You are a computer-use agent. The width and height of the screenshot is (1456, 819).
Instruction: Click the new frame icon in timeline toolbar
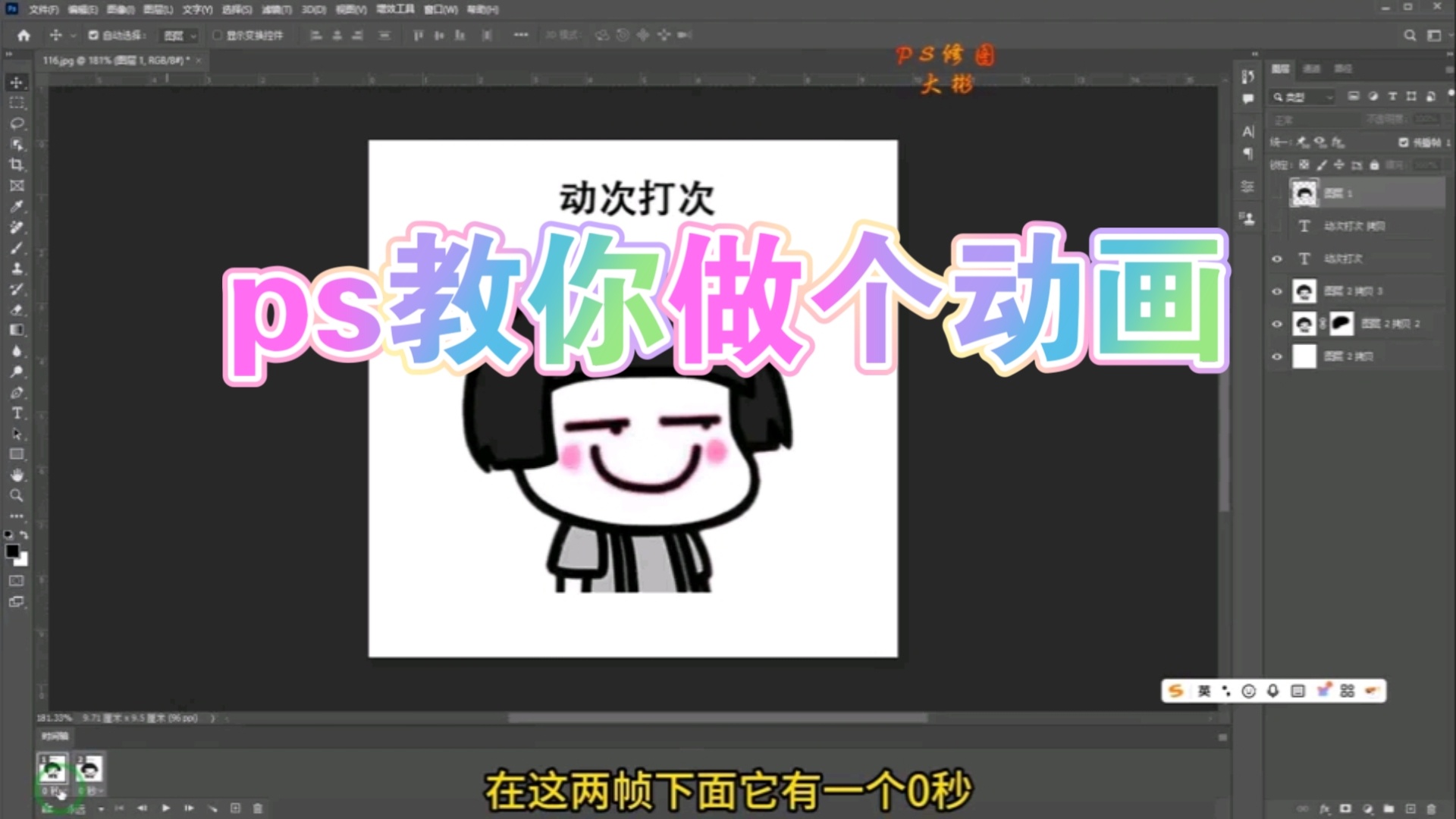tap(236, 808)
